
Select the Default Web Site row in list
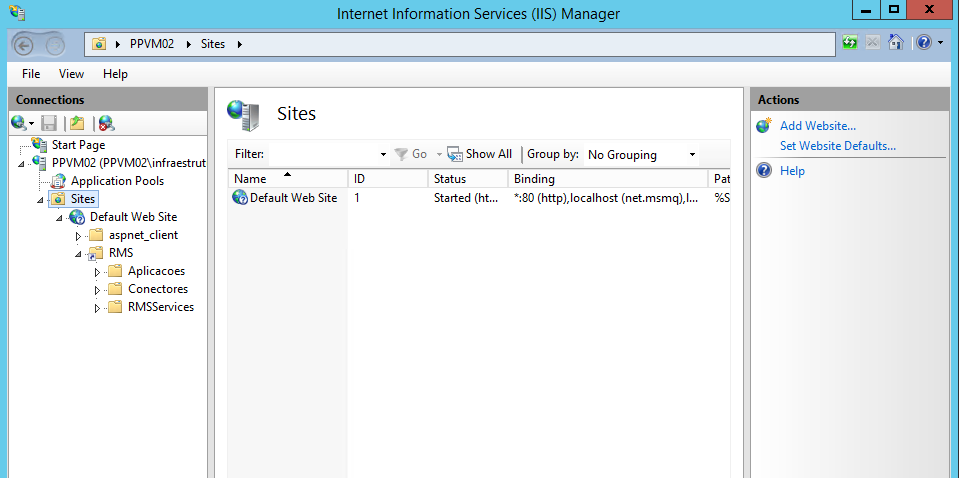click(293, 198)
